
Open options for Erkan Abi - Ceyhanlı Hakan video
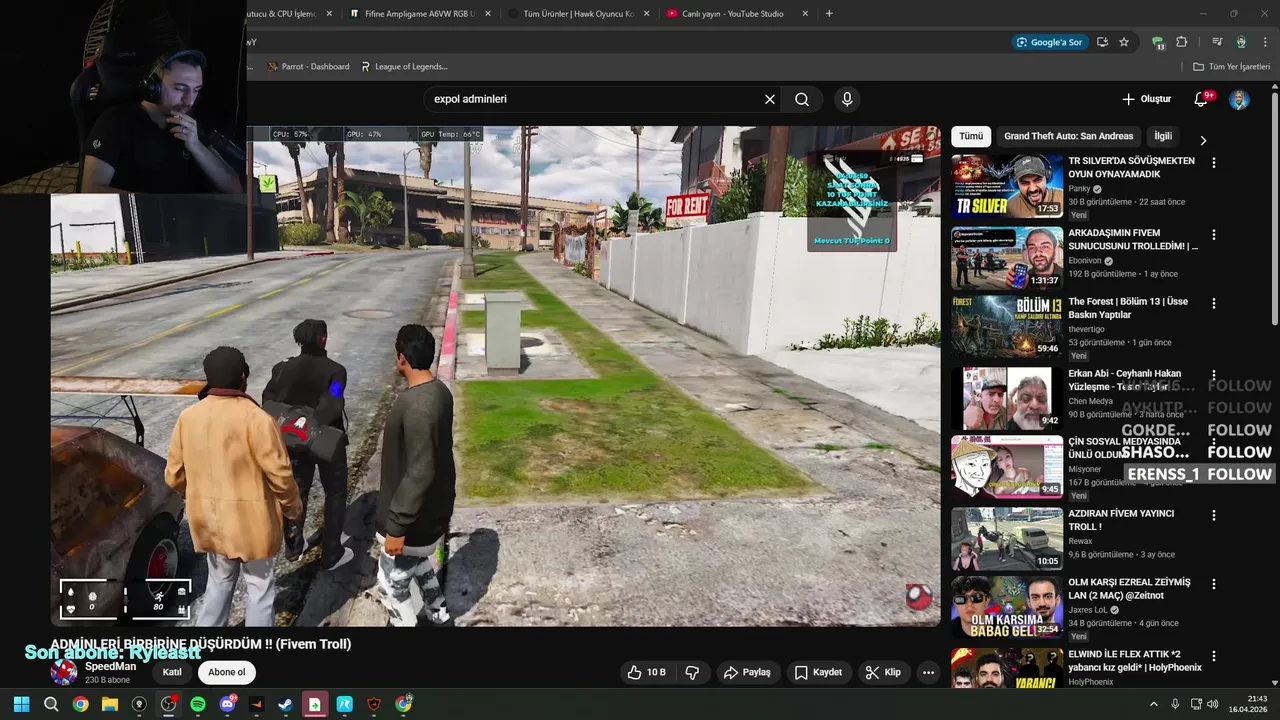1214,376
